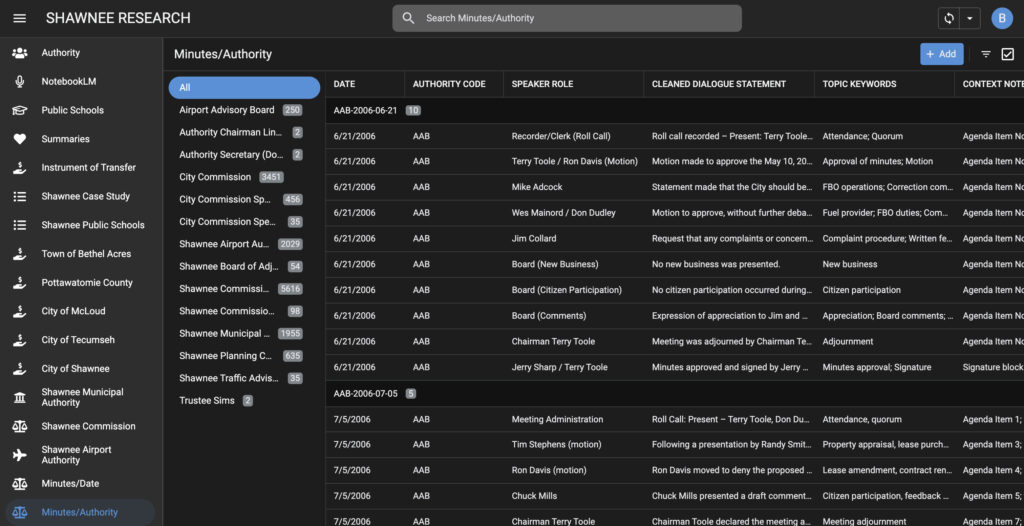Click the Shawnee Commission scales icon
The height and width of the screenshot is (526, 1024).
coord(19,426)
